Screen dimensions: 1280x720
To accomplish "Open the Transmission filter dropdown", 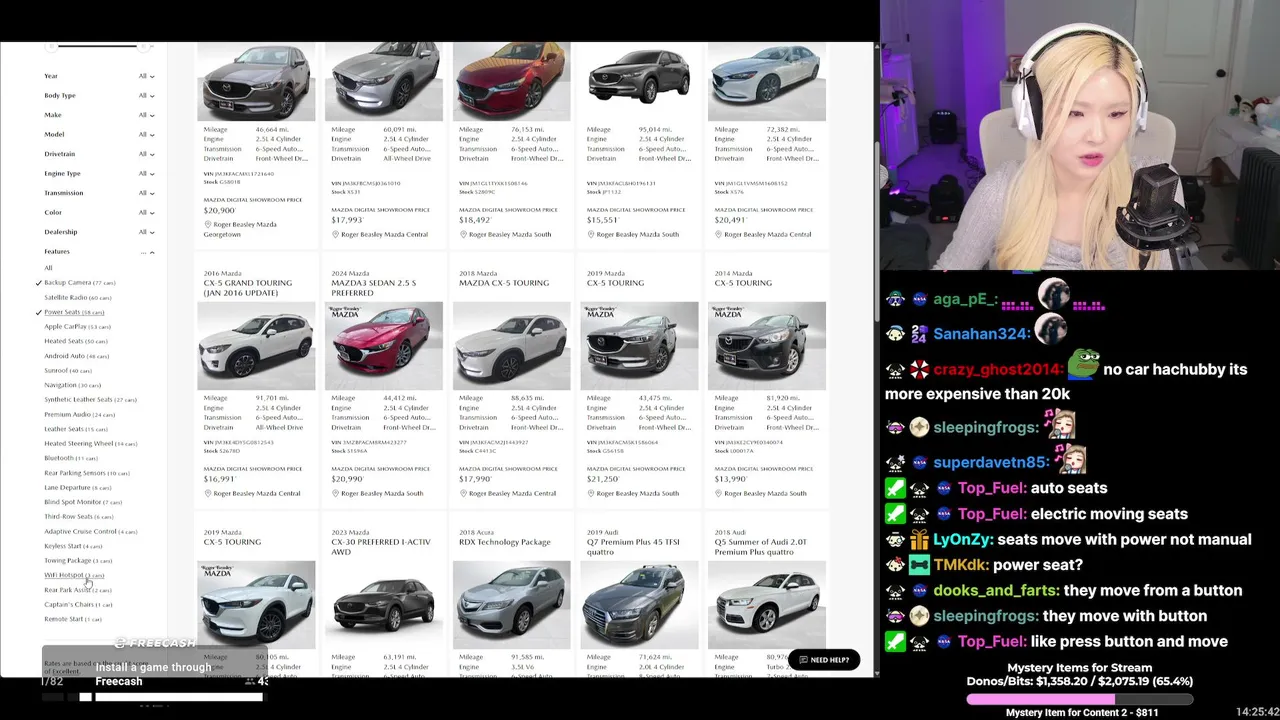I will (98, 193).
